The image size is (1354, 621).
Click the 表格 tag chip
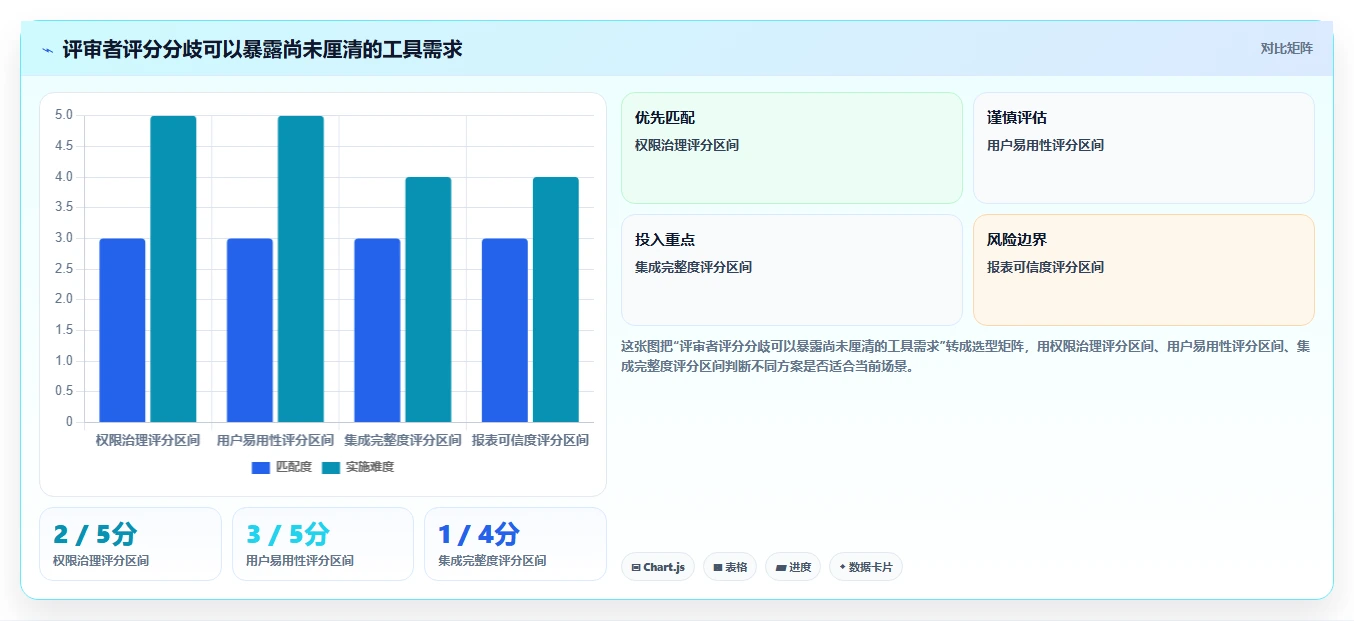coord(730,567)
